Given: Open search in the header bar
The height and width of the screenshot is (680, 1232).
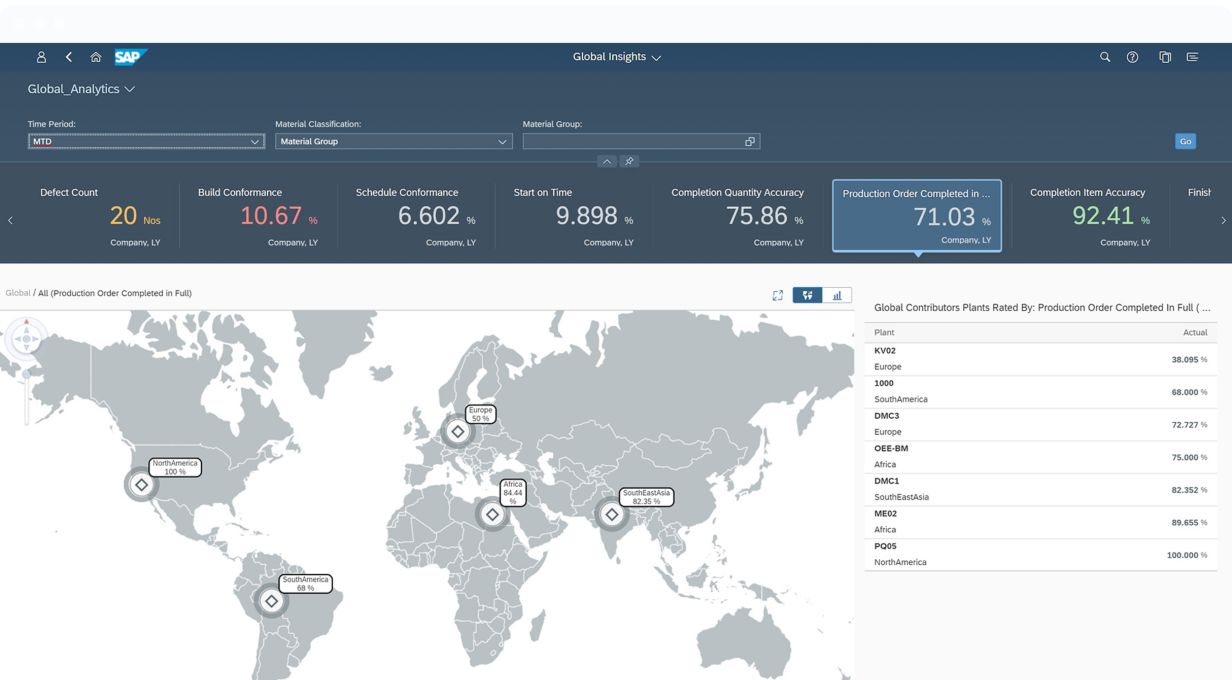Looking at the screenshot, I should pyautogui.click(x=1105, y=57).
